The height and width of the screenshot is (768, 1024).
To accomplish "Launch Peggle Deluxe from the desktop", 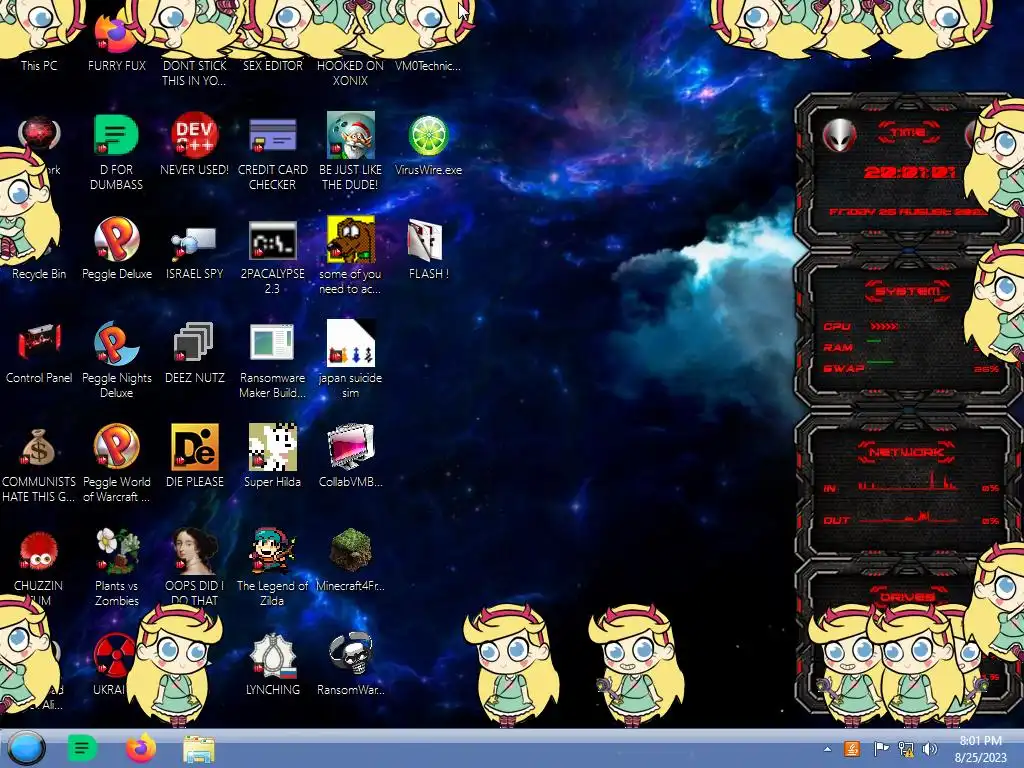I will tap(116, 239).
